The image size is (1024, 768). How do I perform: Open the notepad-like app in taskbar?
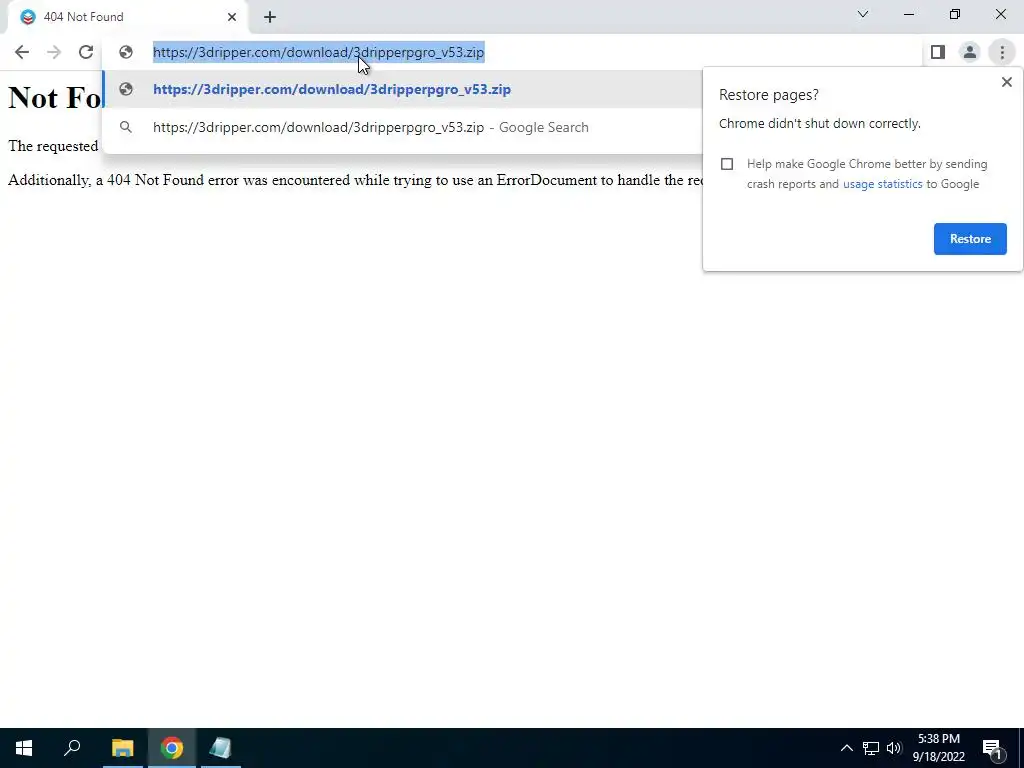click(221, 748)
